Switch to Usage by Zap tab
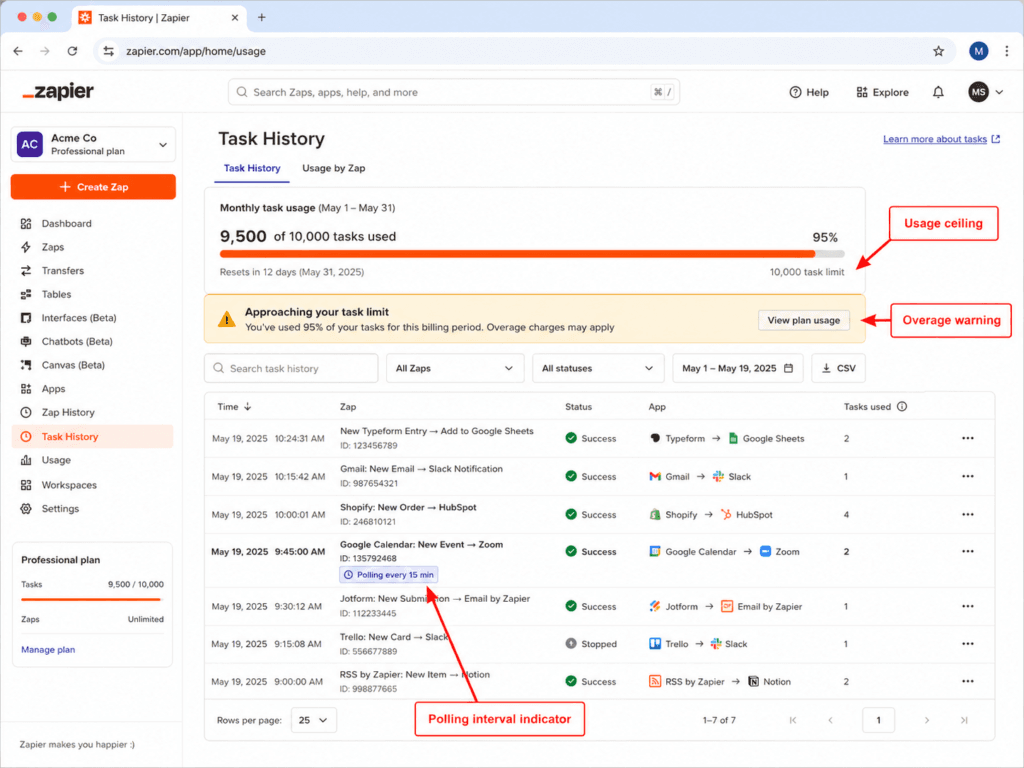Image resolution: width=1024 pixels, height=768 pixels. coord(333,168)
